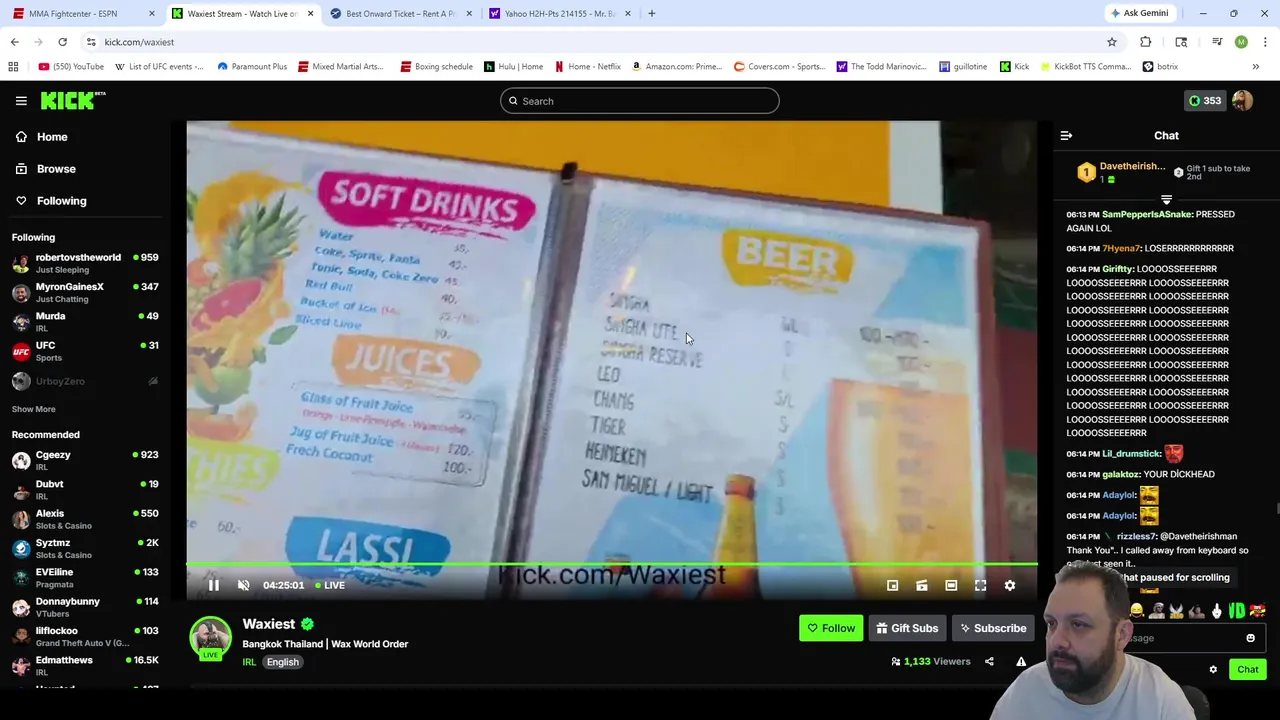Open MyronGainesX followed channel
1280x720 pixels.
[x=85, y=293]
